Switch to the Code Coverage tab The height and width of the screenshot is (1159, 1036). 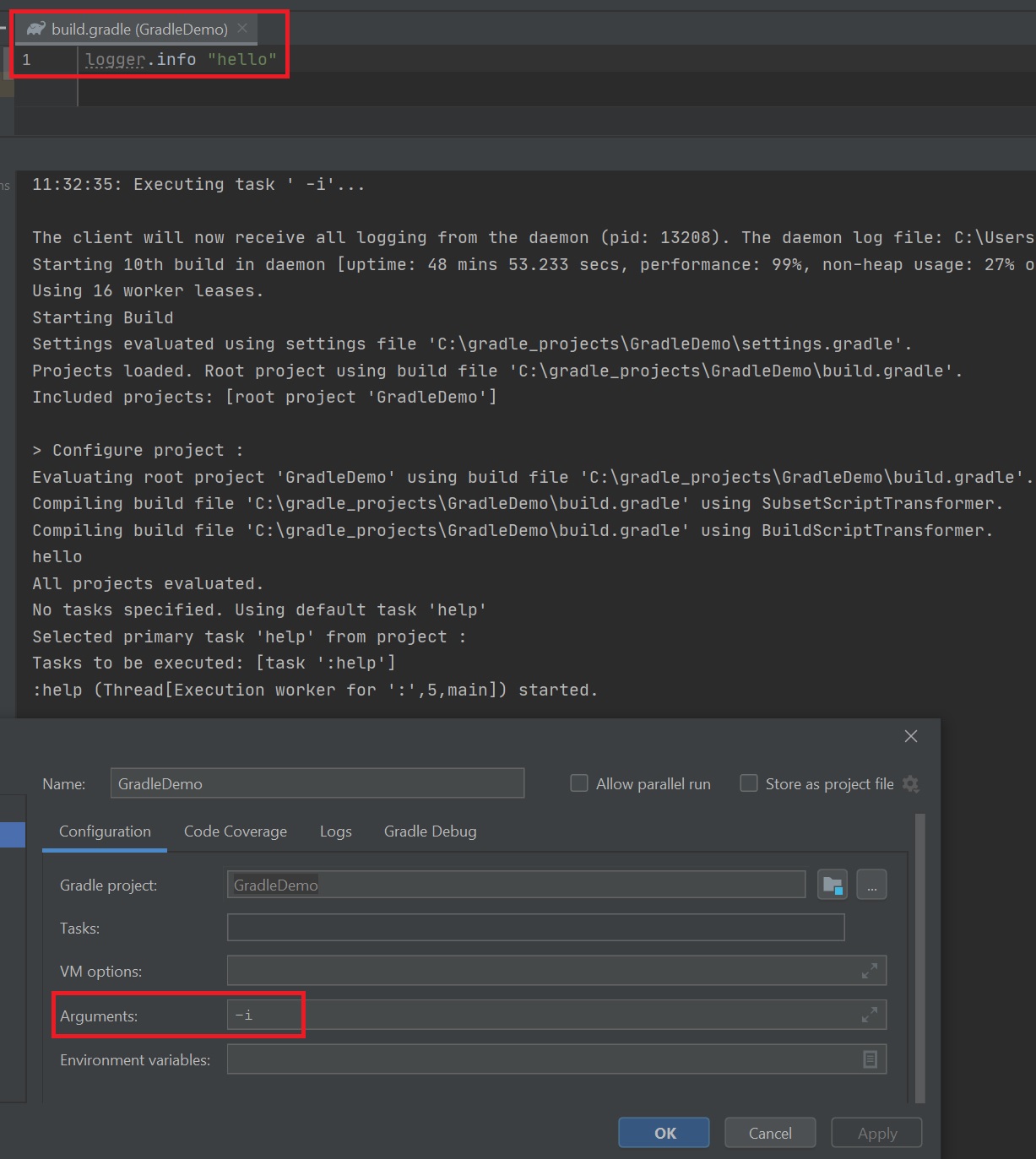pyautogui.click(x=236, y=831)
